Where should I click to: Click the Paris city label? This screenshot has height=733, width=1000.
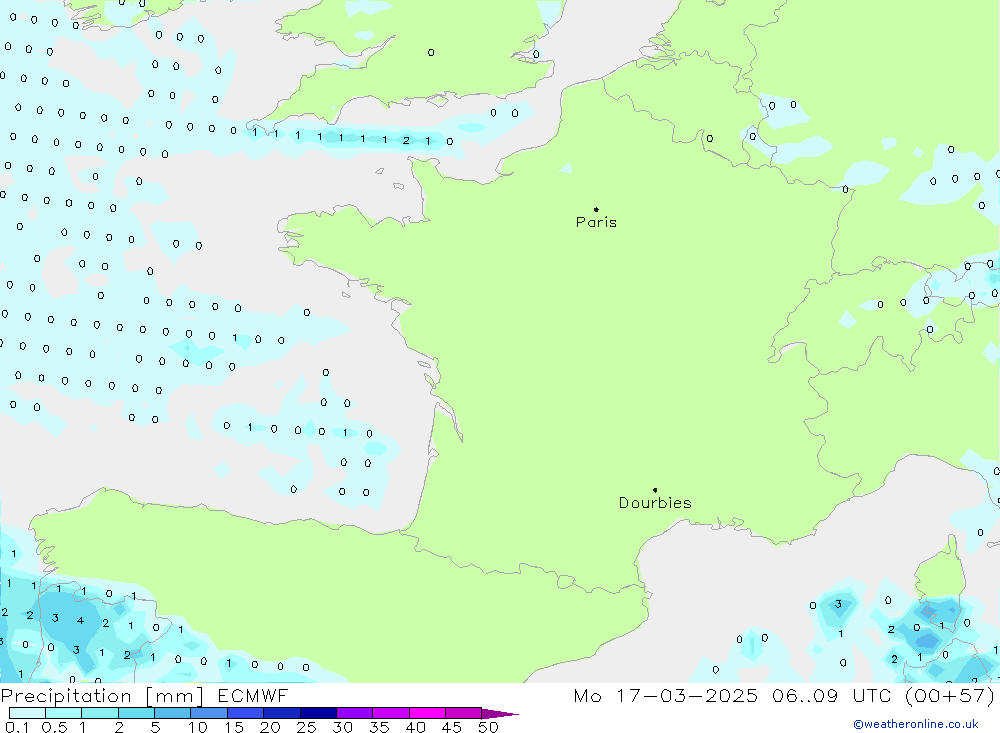pyautogui.click(x=596, y=222)
